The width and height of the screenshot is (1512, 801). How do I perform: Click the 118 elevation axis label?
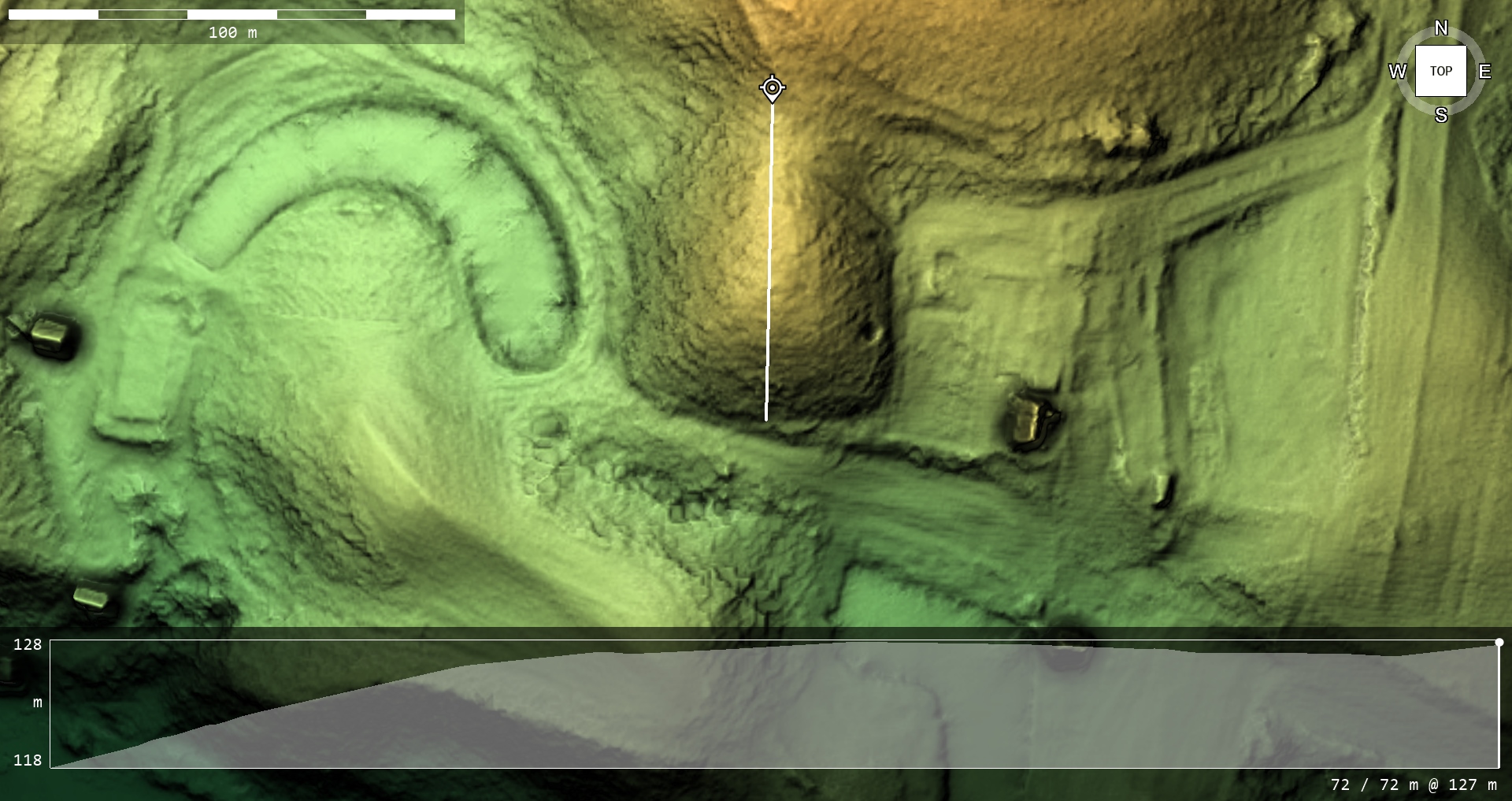[28, 760]
